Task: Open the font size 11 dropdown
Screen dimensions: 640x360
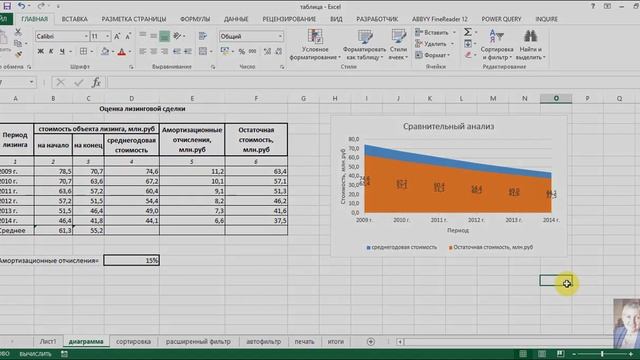Action: [107, 36]
